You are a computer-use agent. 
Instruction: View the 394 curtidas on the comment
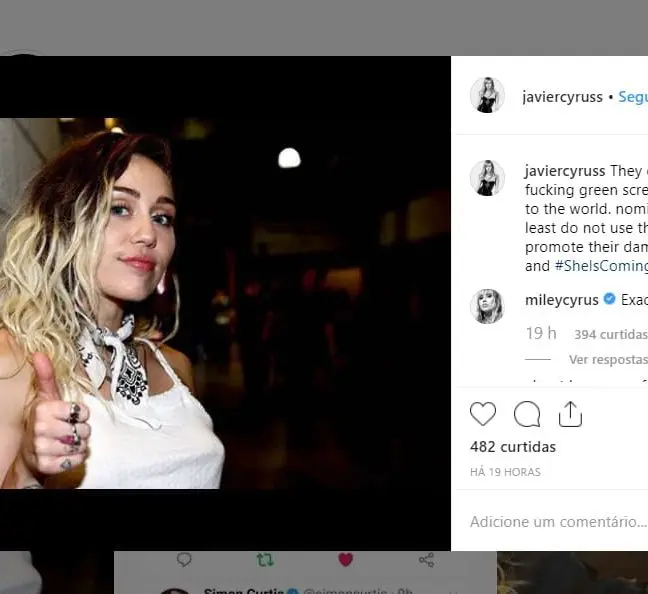pos(610,334)
